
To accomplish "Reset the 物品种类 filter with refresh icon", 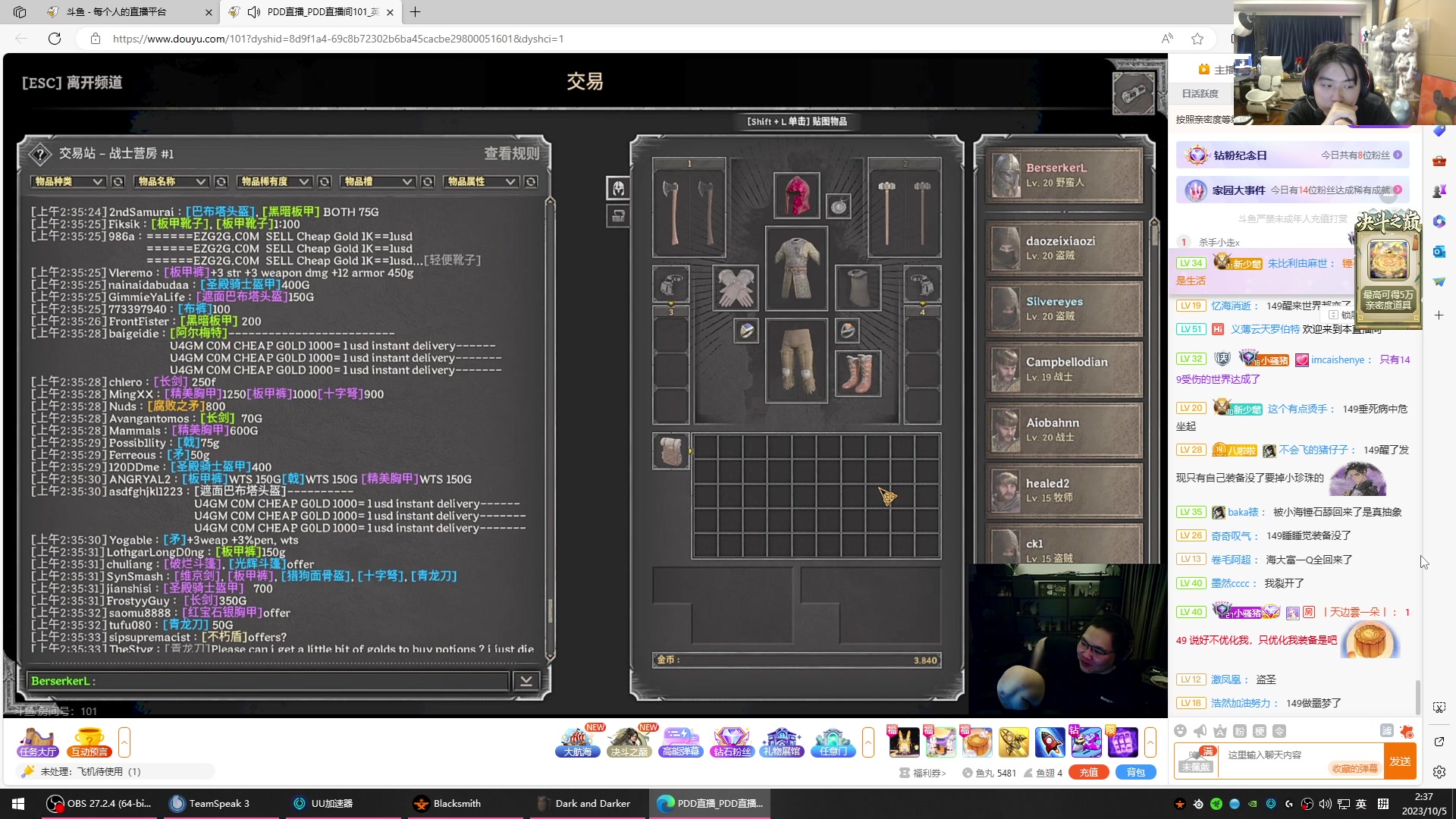I will coord(118,182).
